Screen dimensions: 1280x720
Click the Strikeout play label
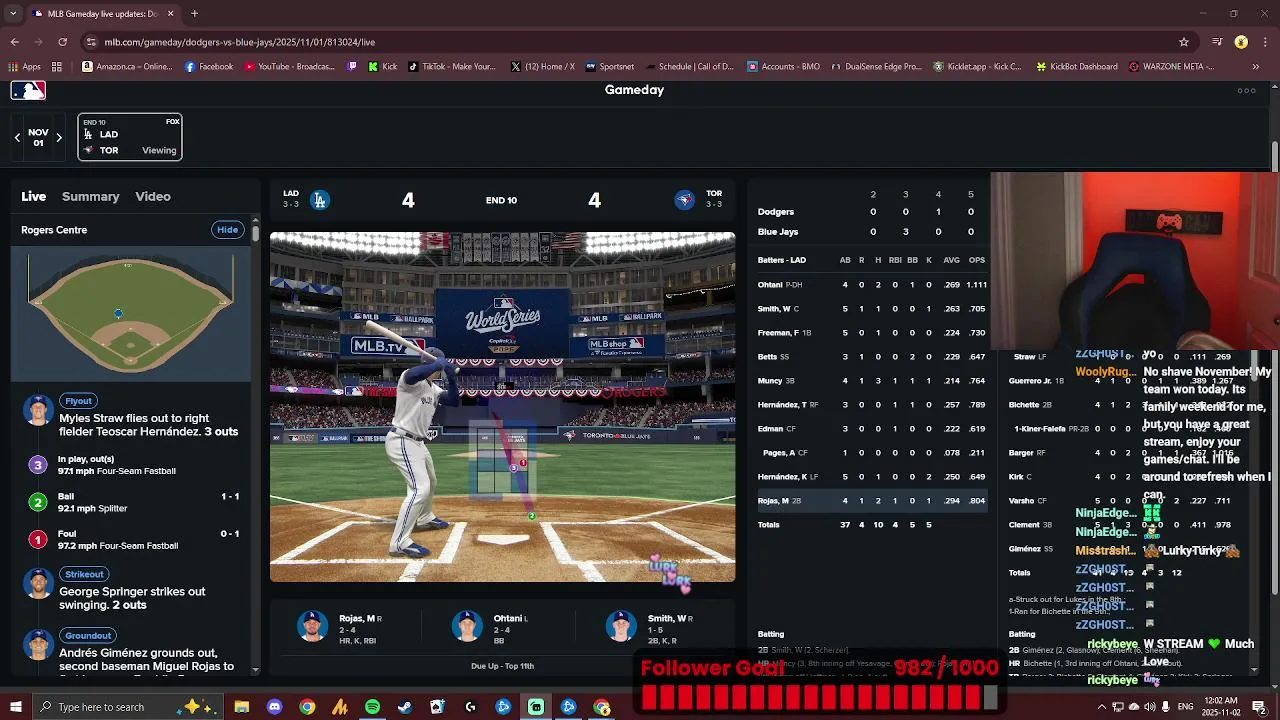[x=84, y=574]
